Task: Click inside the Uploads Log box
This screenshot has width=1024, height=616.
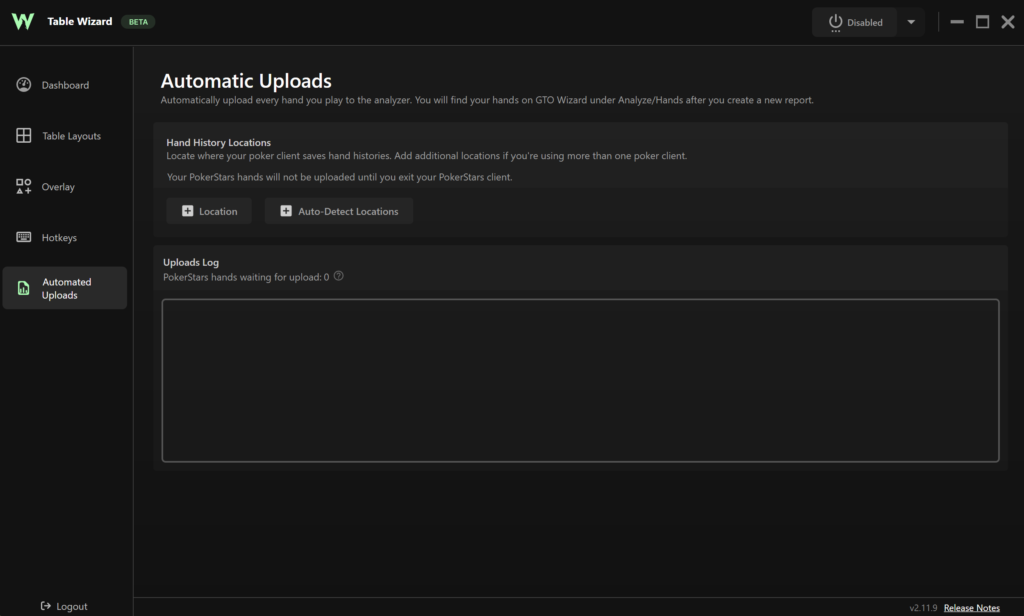Action: pyautogui.click(x=581, y=380)
